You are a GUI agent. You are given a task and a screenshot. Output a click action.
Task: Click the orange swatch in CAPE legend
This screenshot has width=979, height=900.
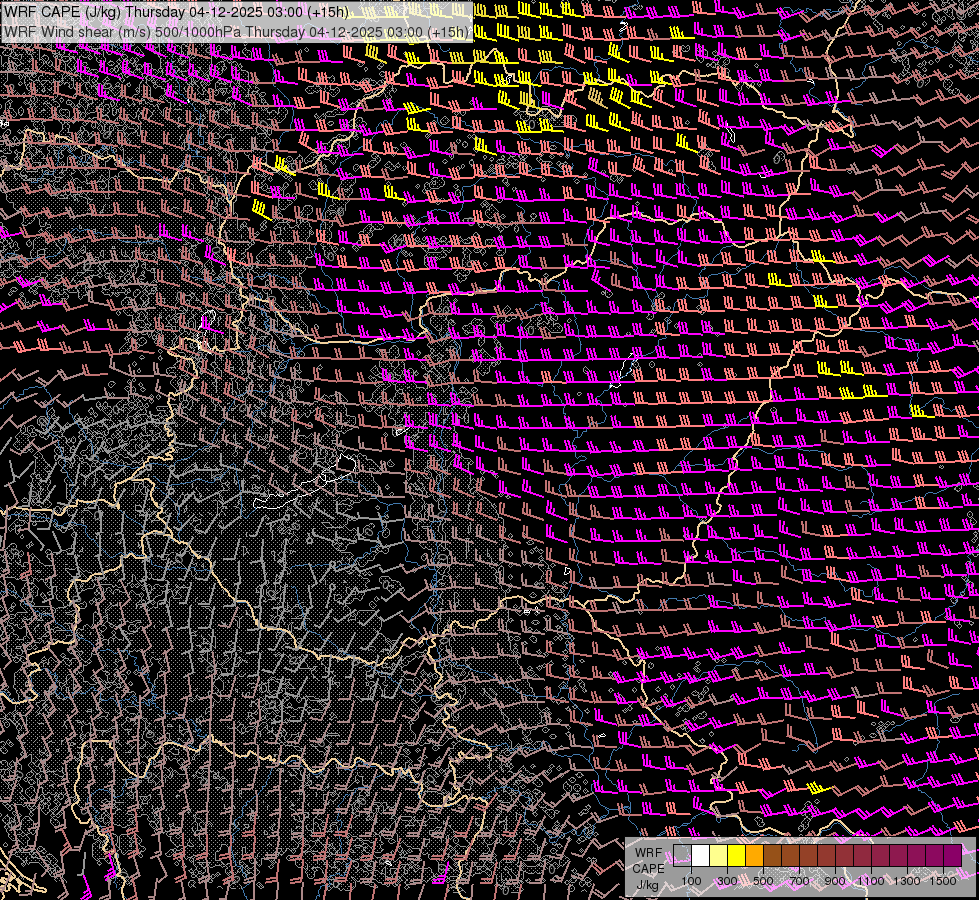(x=754, y=855)
